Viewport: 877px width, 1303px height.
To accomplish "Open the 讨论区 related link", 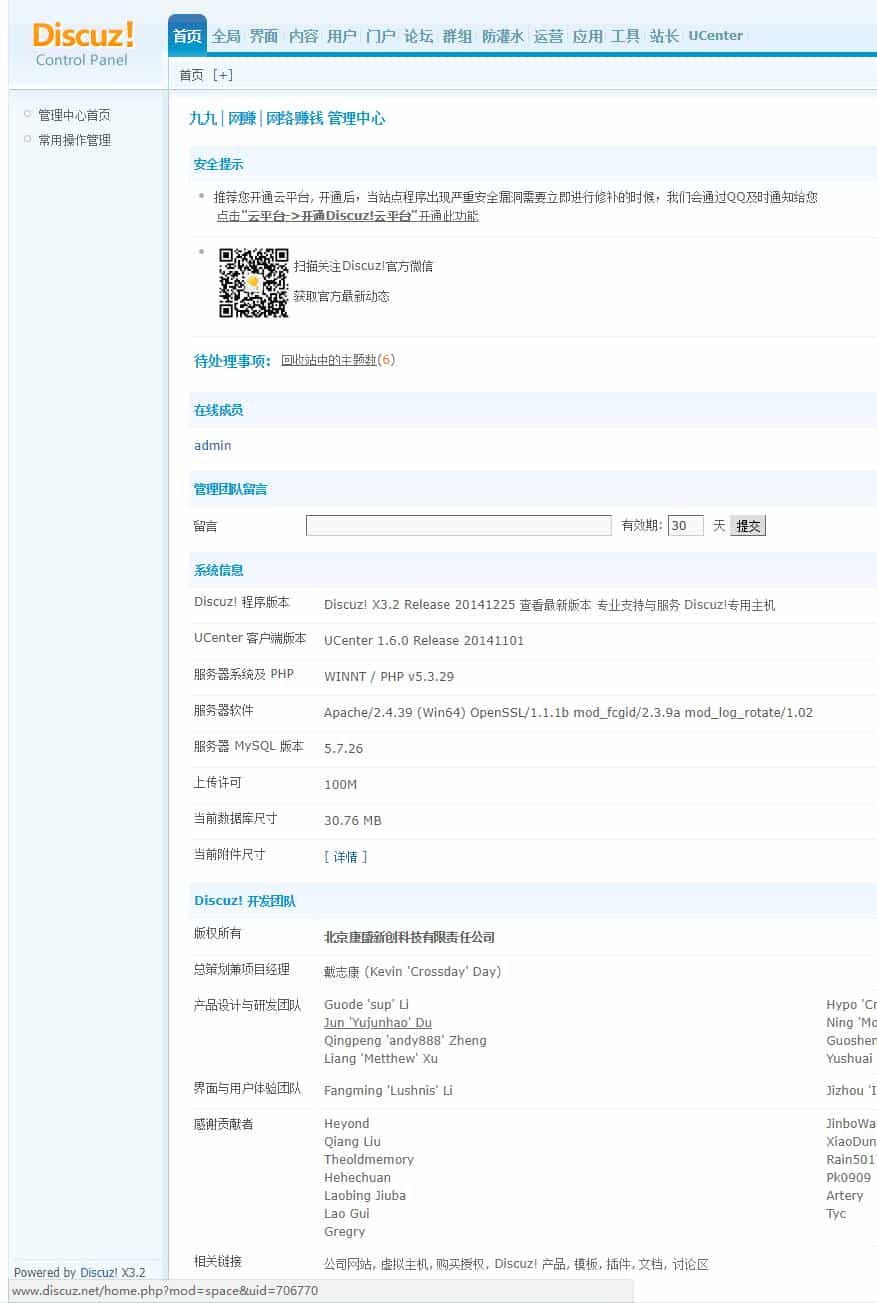I will pos(690,1265).
